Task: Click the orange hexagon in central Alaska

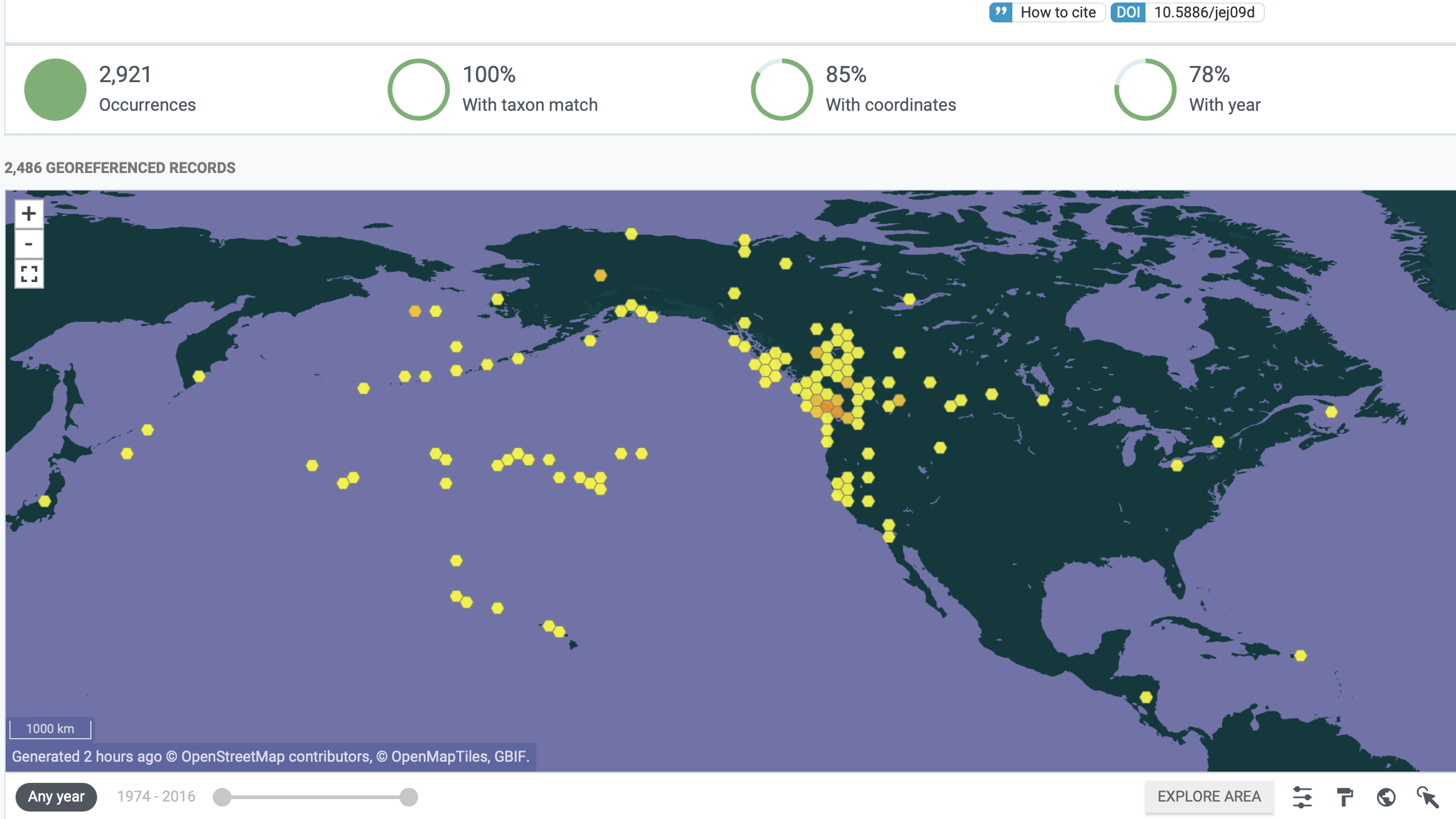Action: click(x=600, y=275)
